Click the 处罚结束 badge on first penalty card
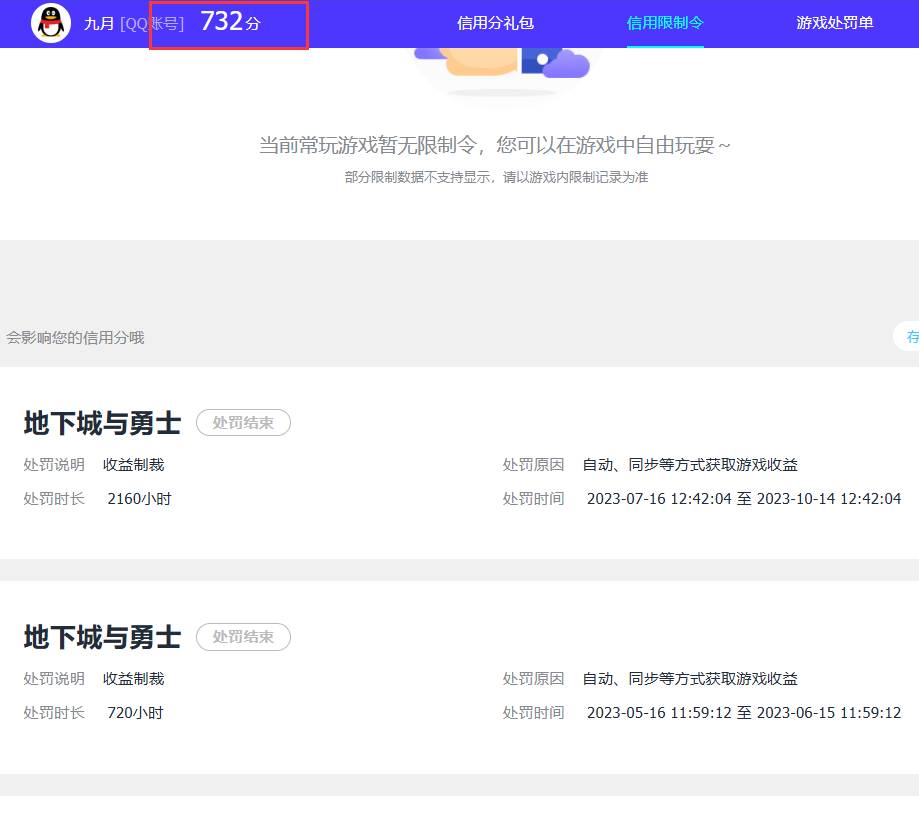This screenshot has width=919, height=815. tap(243, 422)
